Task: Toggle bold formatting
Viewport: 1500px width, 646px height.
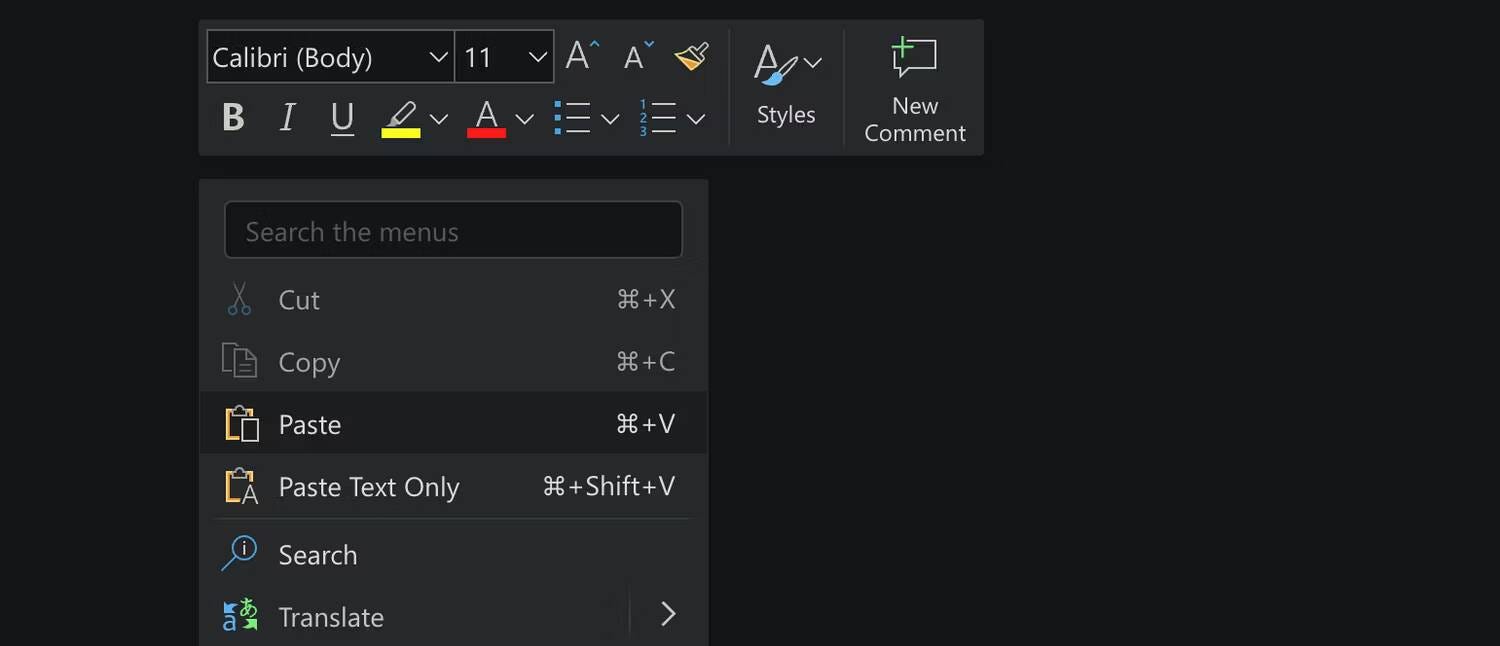Action: coord(232,117)
